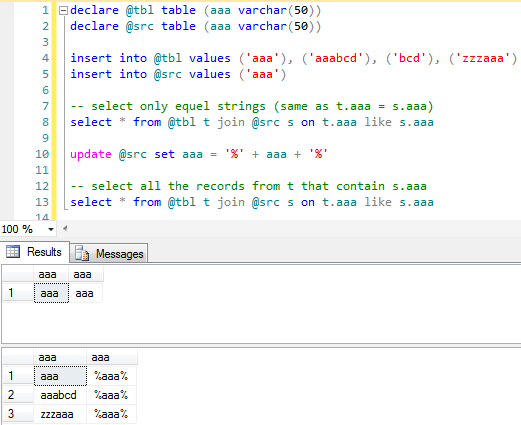The image size is (521, 425).
Task: Select top-left corner cell of bottom grid
Action: (x=18, y=357)
